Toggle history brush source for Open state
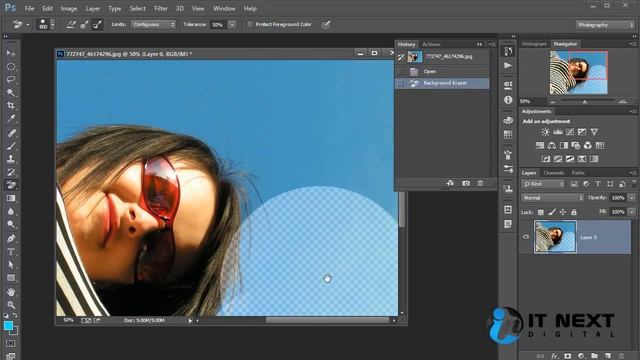Screen dimensions: 640x360 (400, 71)
